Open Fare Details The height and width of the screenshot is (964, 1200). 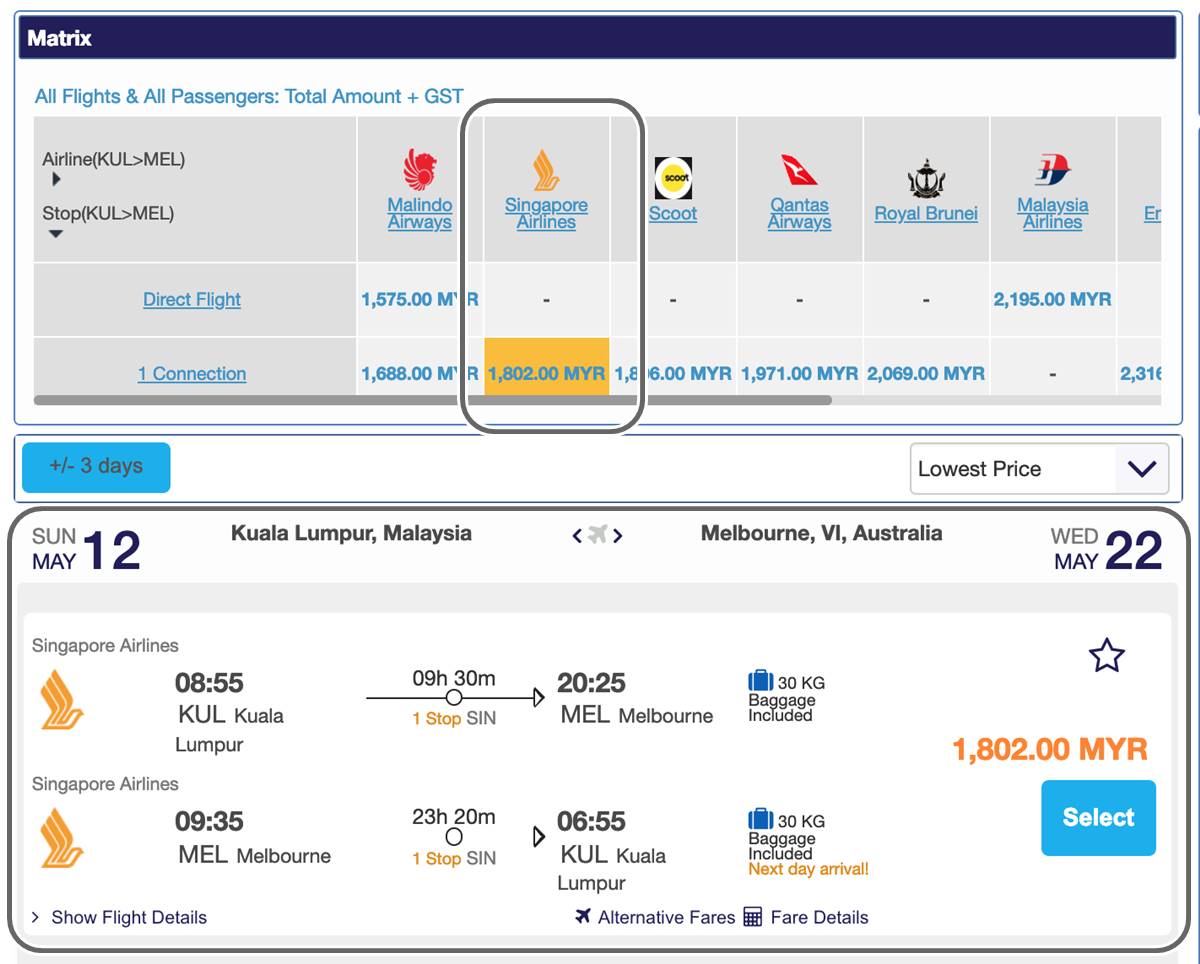820,917
